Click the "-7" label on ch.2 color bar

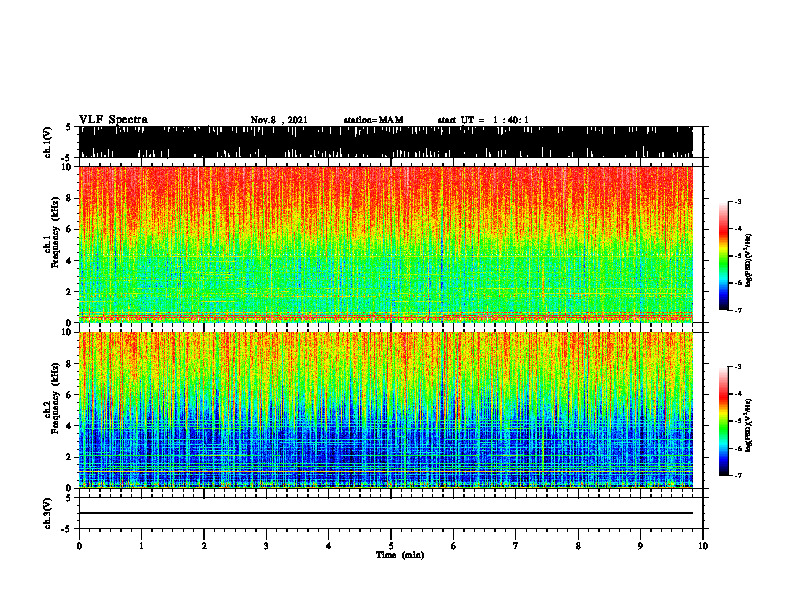pos(738,476)
